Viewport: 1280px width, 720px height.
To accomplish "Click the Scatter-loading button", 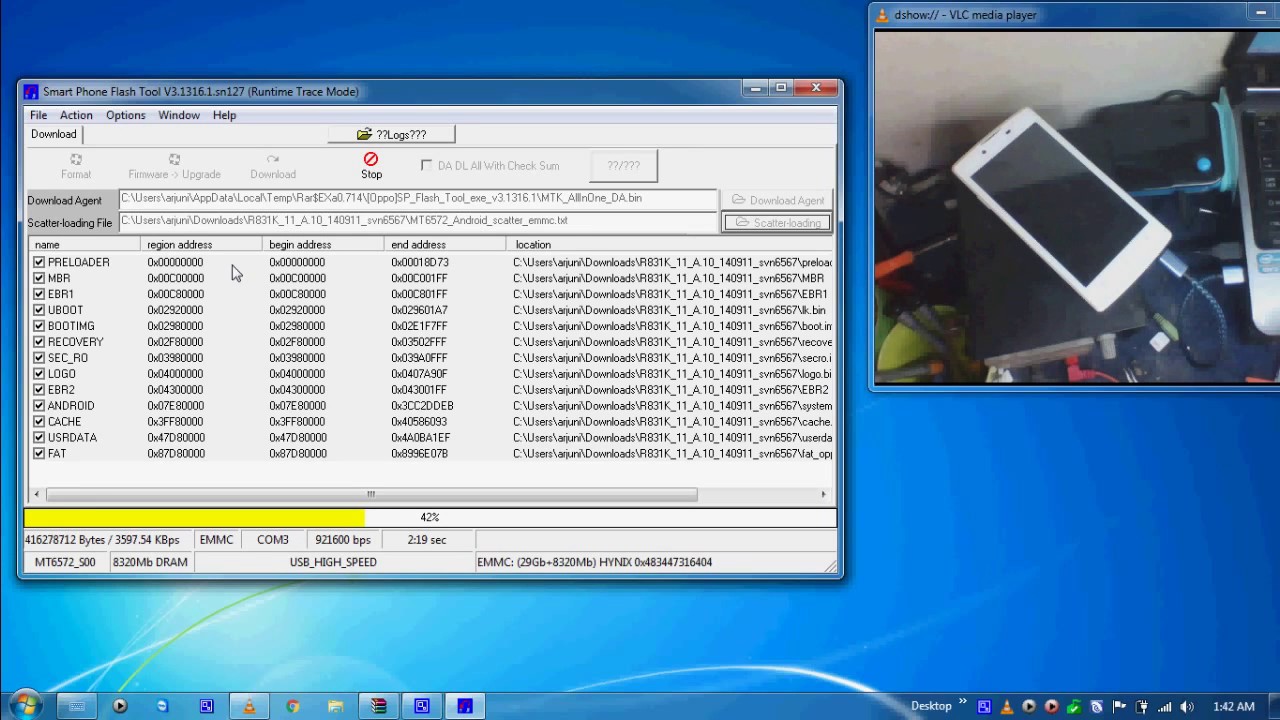I will click(777, 222).
